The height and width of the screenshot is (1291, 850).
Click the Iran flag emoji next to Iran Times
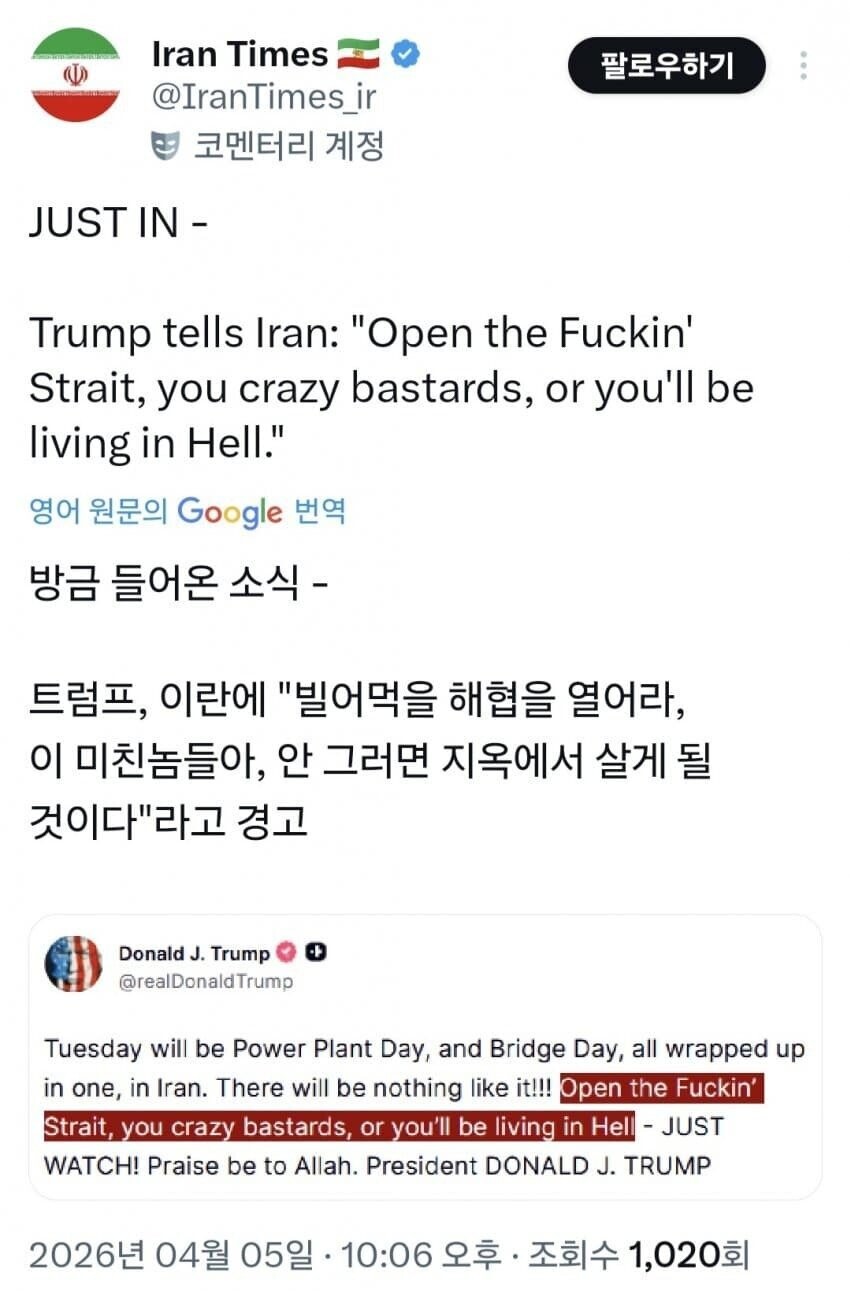[358, 55]
